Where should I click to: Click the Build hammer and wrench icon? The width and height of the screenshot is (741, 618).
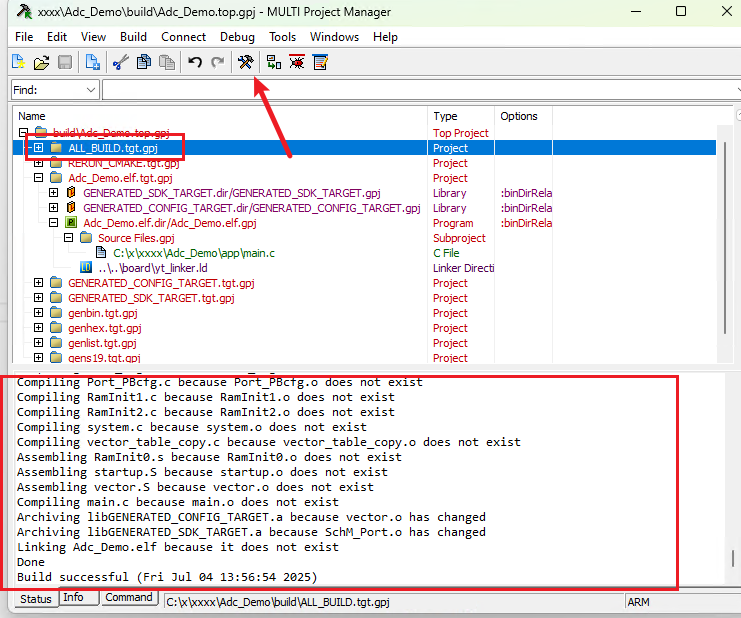[245, 62]
